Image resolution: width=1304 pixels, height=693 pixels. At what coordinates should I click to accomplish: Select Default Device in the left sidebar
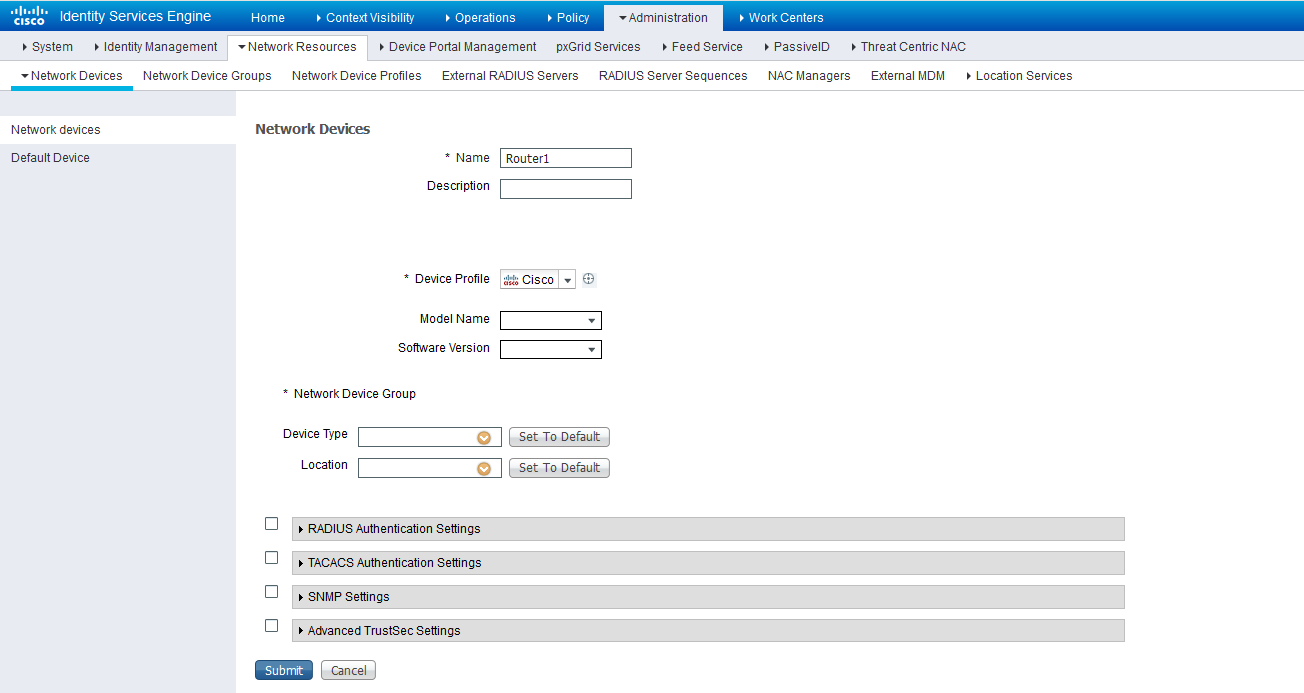[x=50, y=157]
